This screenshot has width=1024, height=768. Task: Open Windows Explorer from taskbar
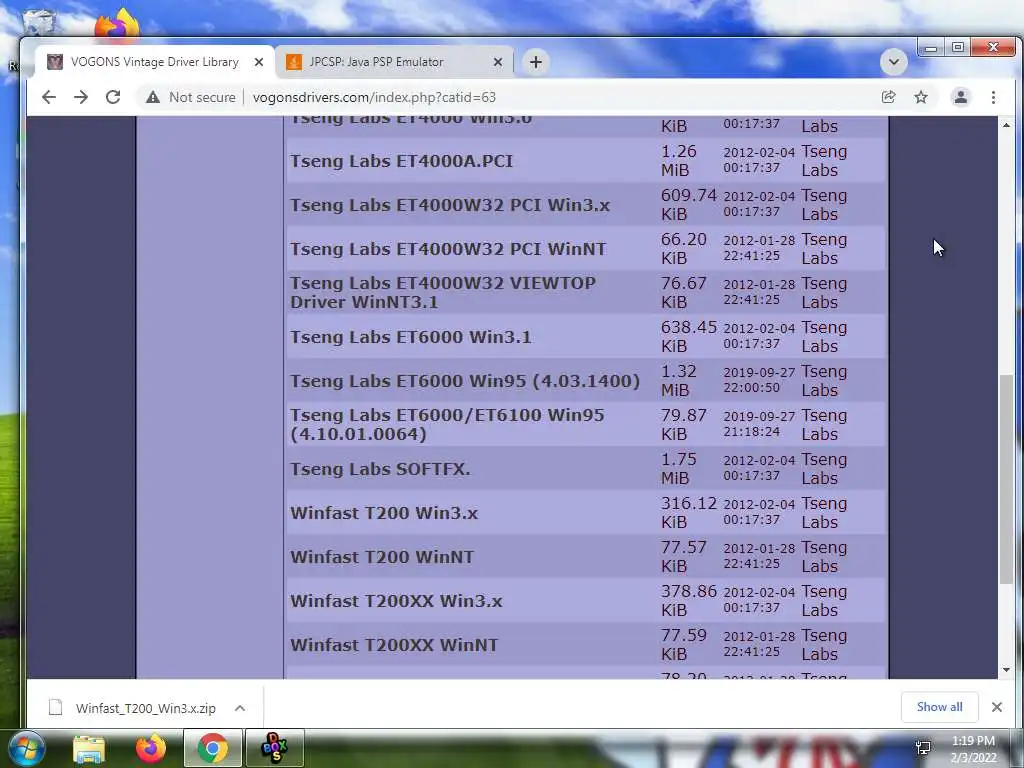[89, 748]
